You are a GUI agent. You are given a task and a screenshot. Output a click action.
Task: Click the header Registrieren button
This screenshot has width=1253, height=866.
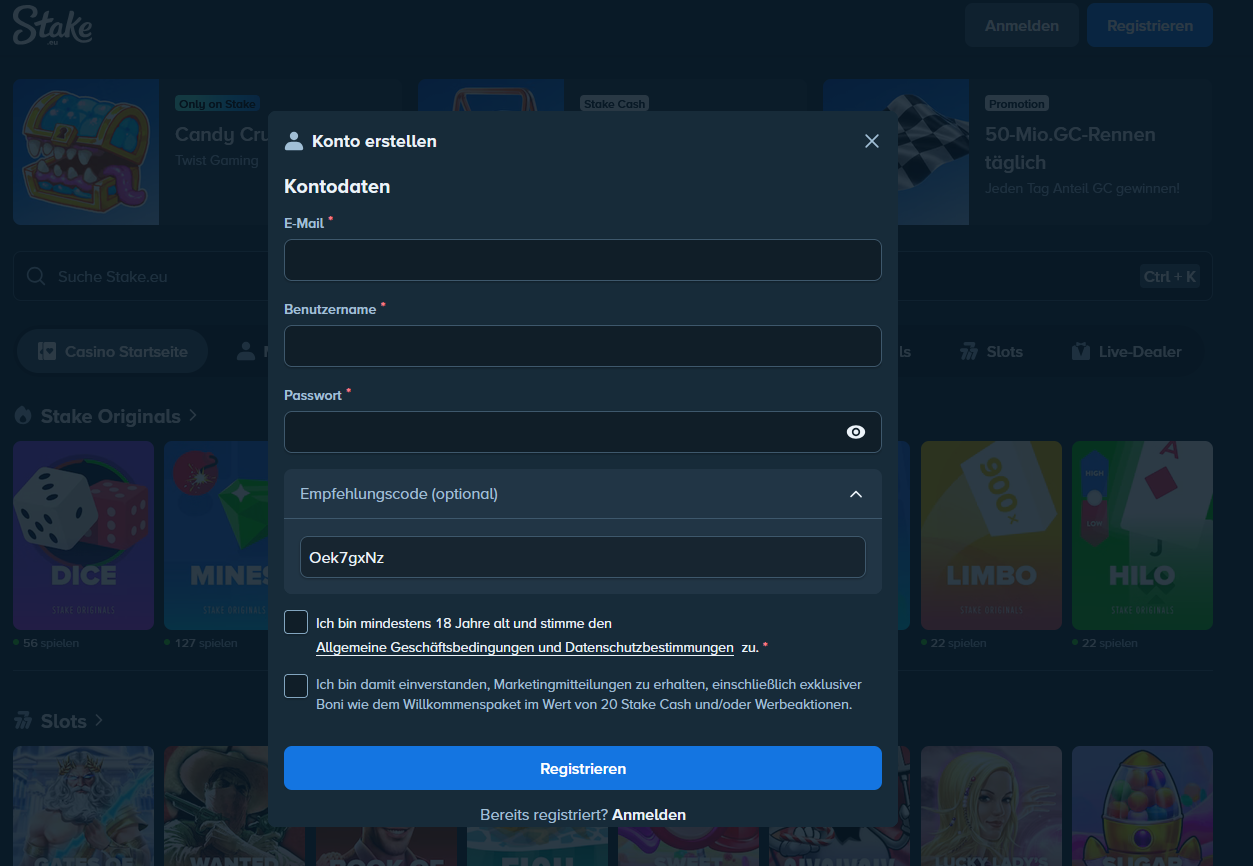[1150, 25]
